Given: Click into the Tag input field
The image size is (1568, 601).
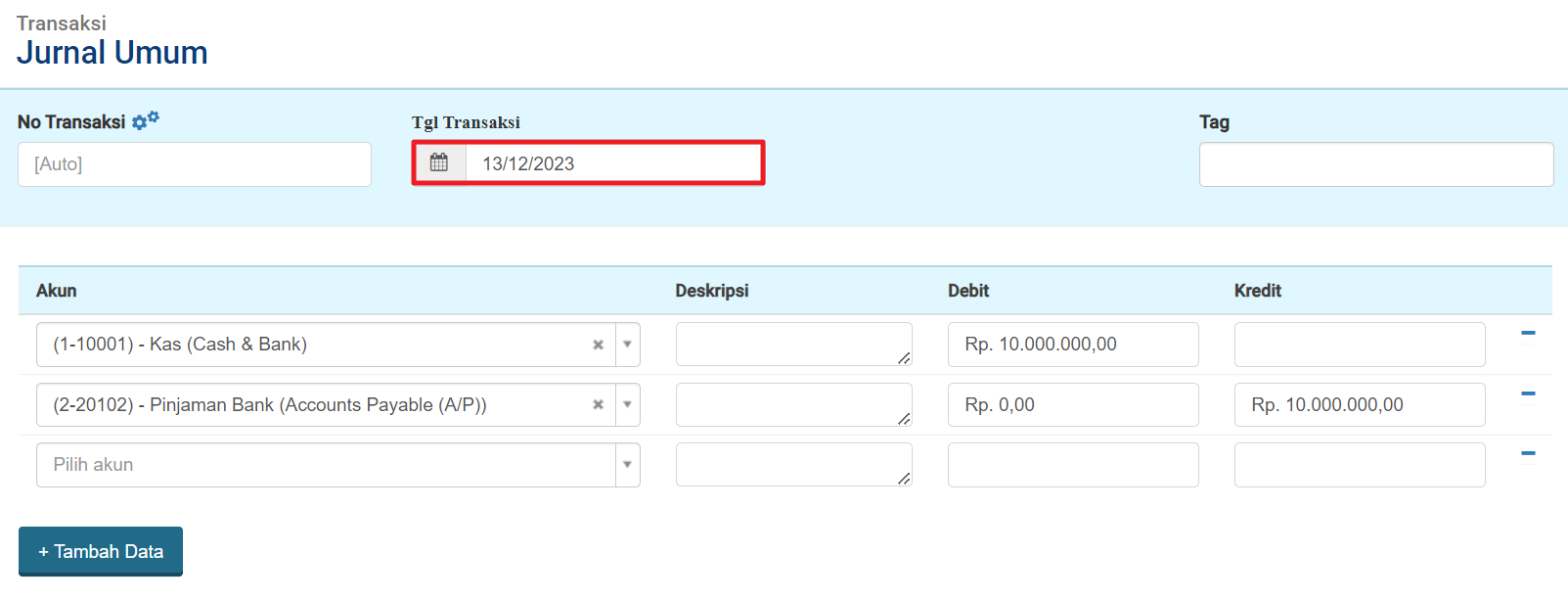Looking at the screenshot, I should pos(1375,164).
